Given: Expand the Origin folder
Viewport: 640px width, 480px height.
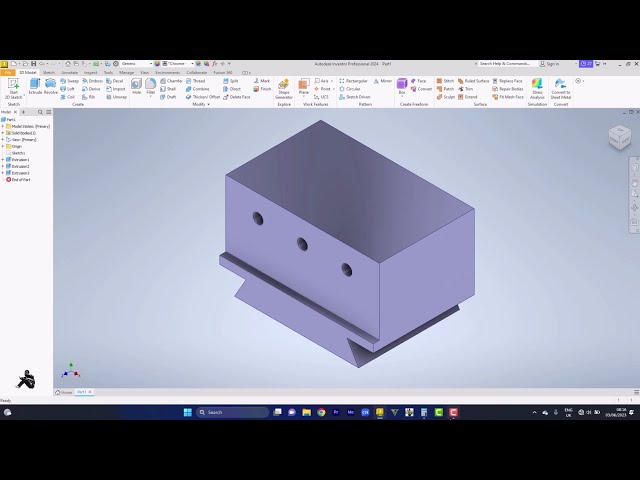Looking at the screenshot, I should click(x=3, y=146).
